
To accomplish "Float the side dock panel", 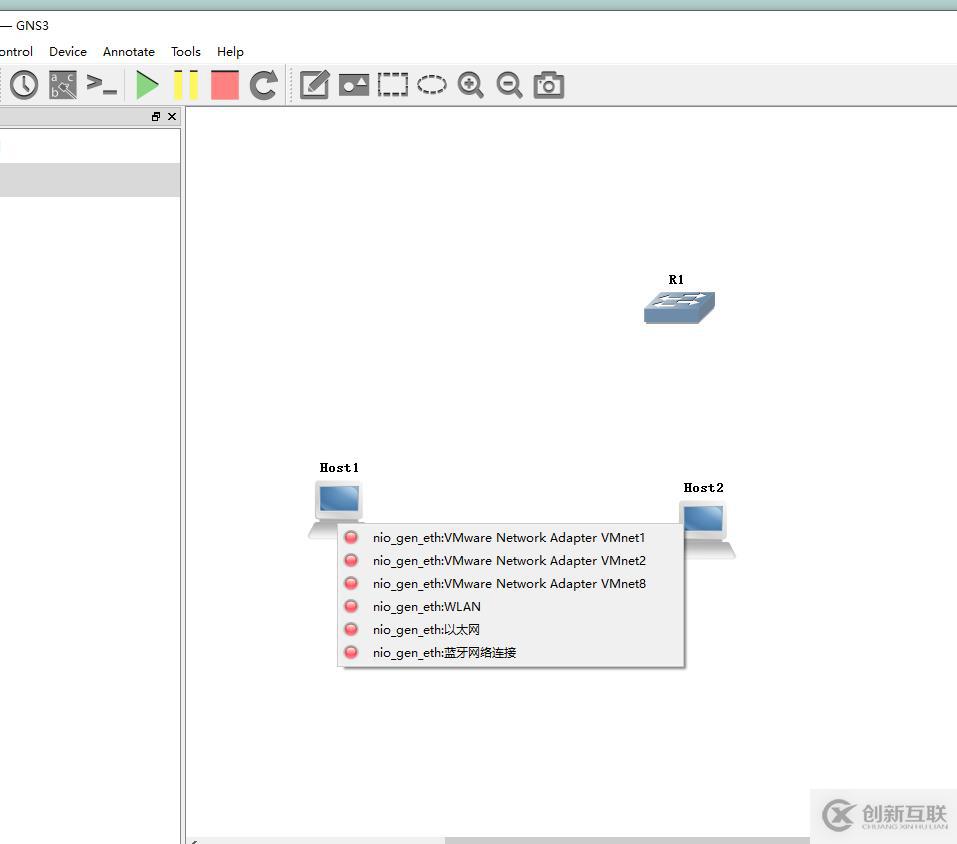I will pos(156,117).
